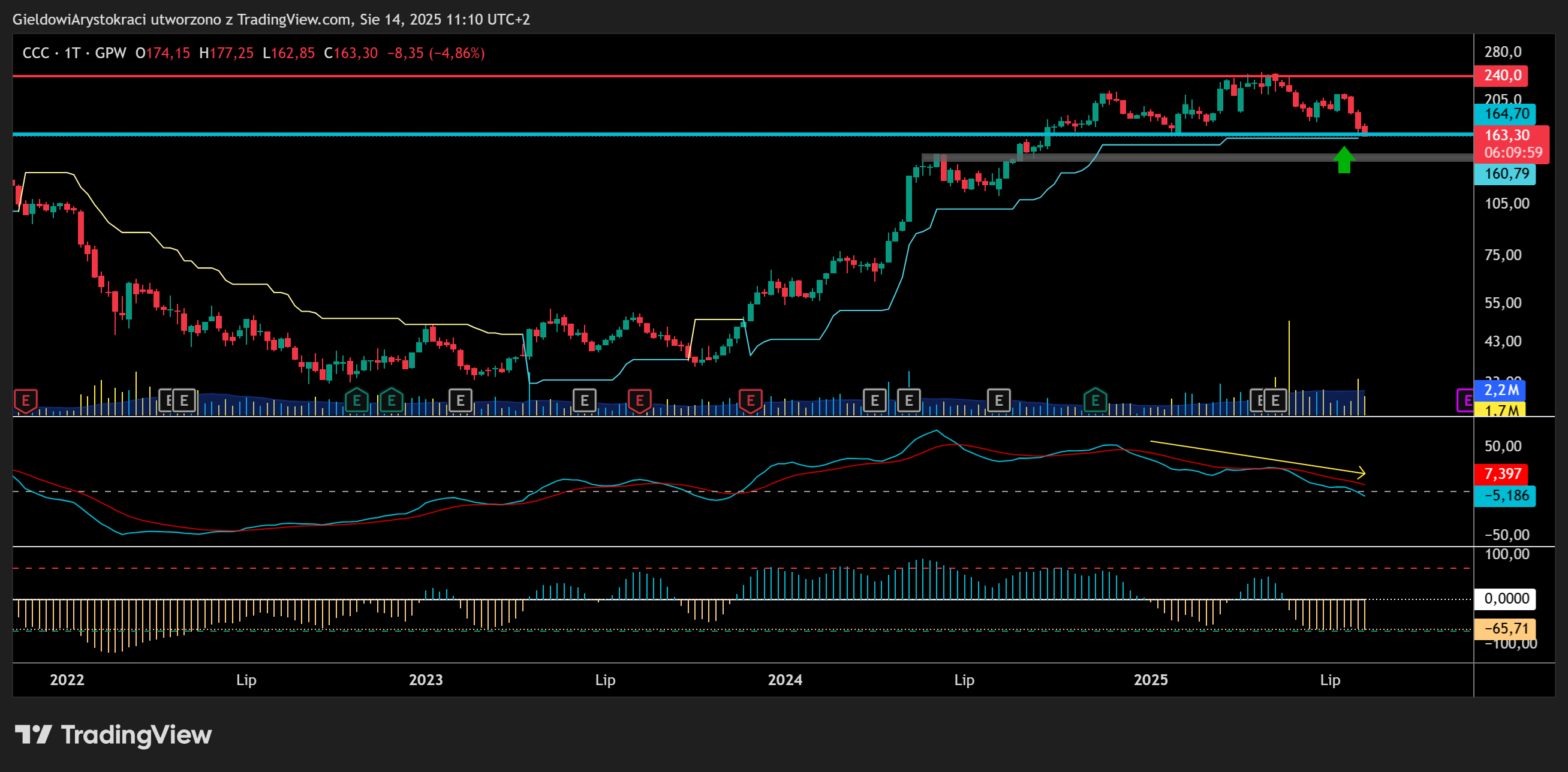Click the 280,0 price scale value
The height and width of the screenshot is (772, 1568).
[x=1503, y=52]
